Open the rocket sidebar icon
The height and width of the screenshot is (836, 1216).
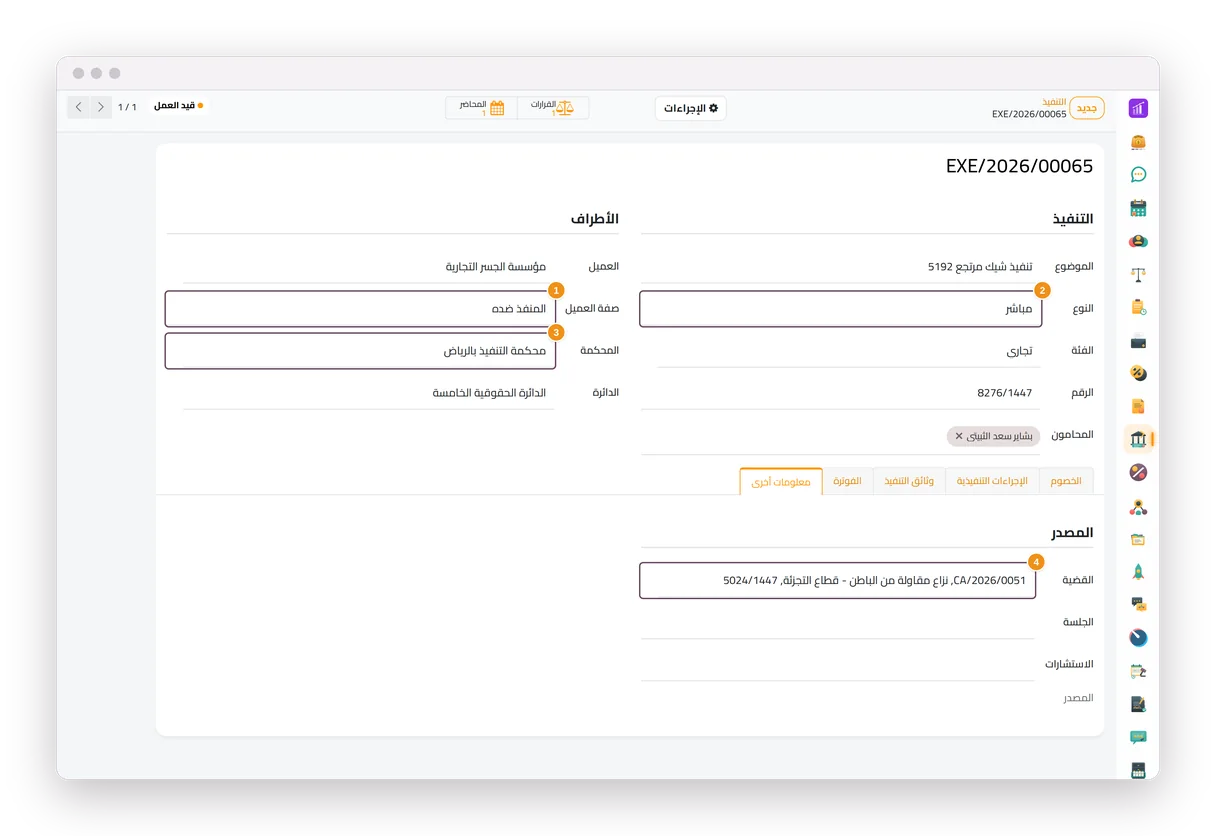coord(1138,572)
